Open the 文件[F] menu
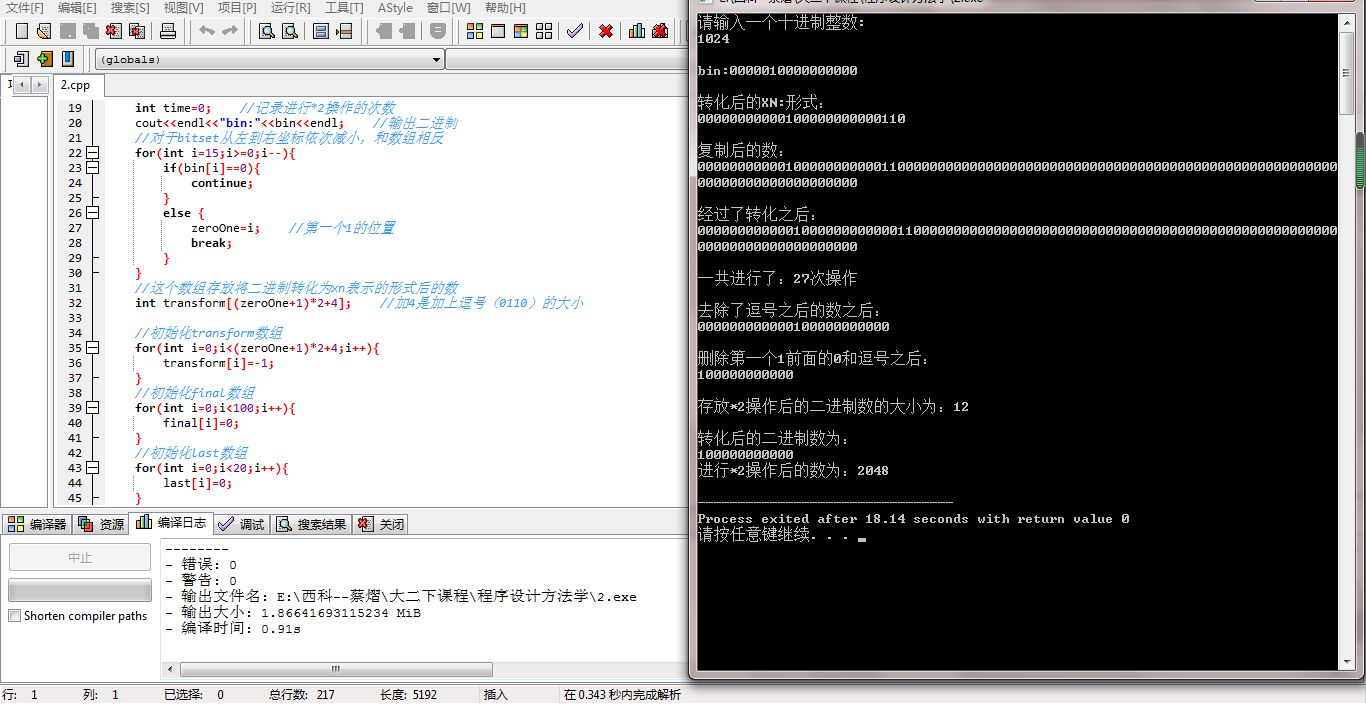The height and width of the screenshot is (704, 1366). [x=25, y=8]
